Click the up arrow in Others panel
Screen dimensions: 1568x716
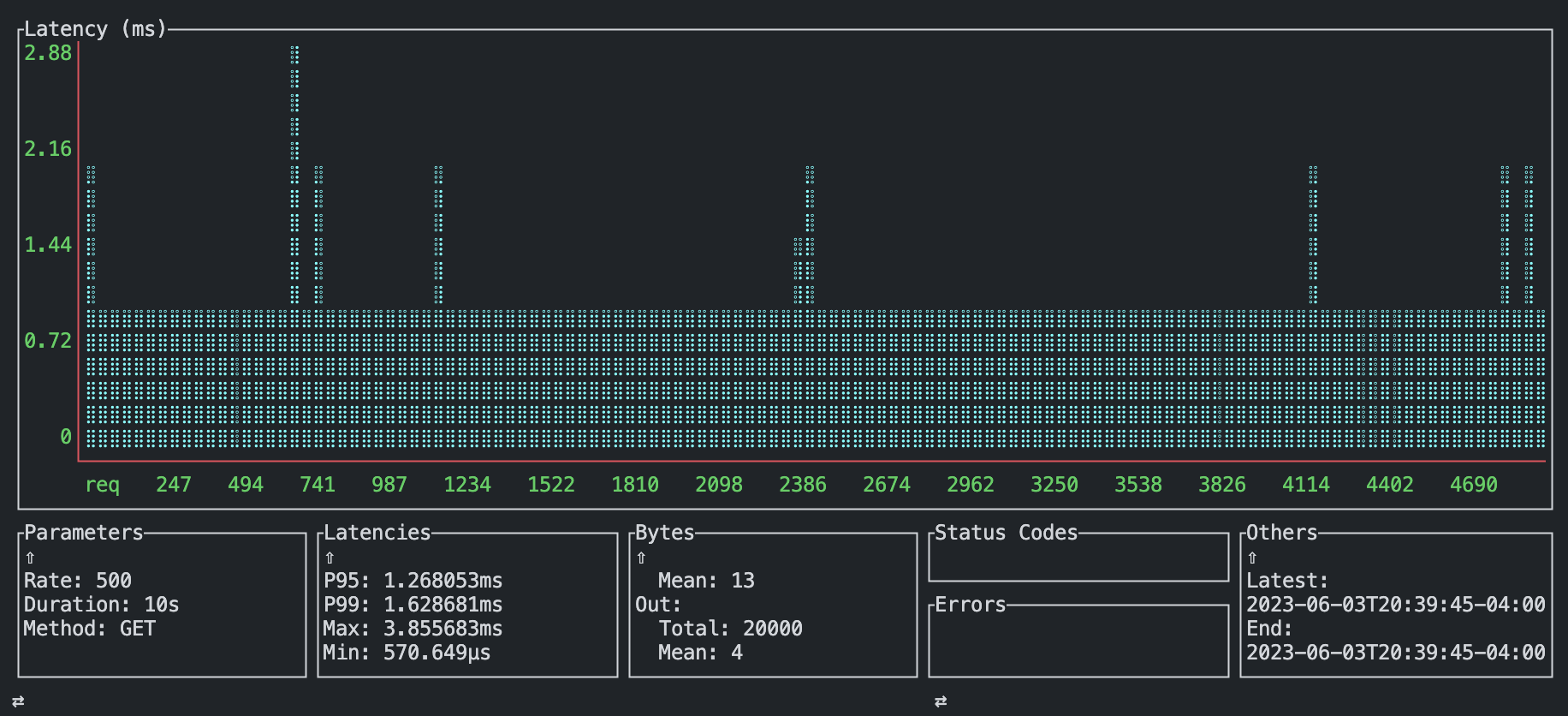click(x=1252, y=558)
